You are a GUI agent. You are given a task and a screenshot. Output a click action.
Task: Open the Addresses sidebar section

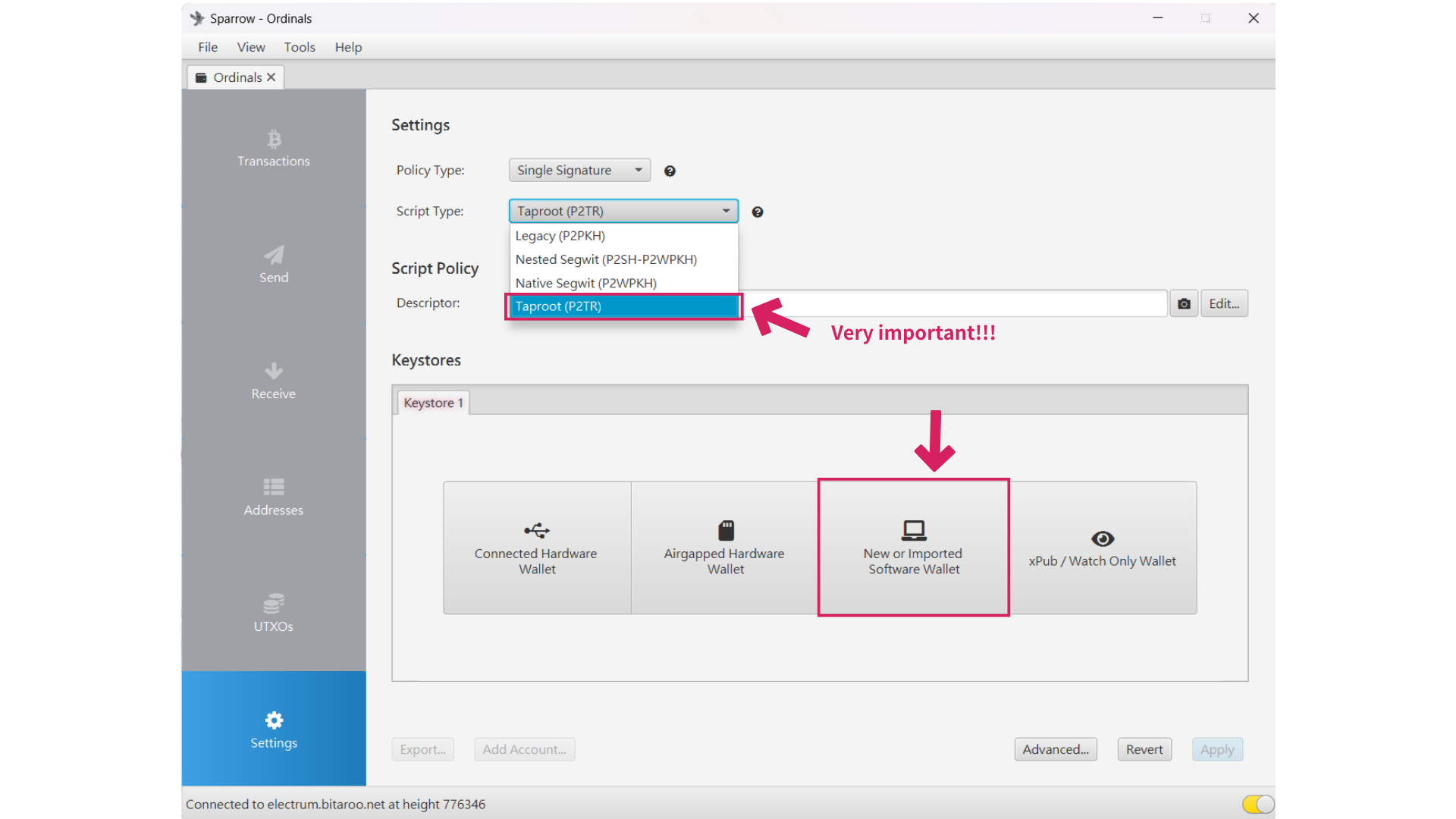[x=273, y=497]
